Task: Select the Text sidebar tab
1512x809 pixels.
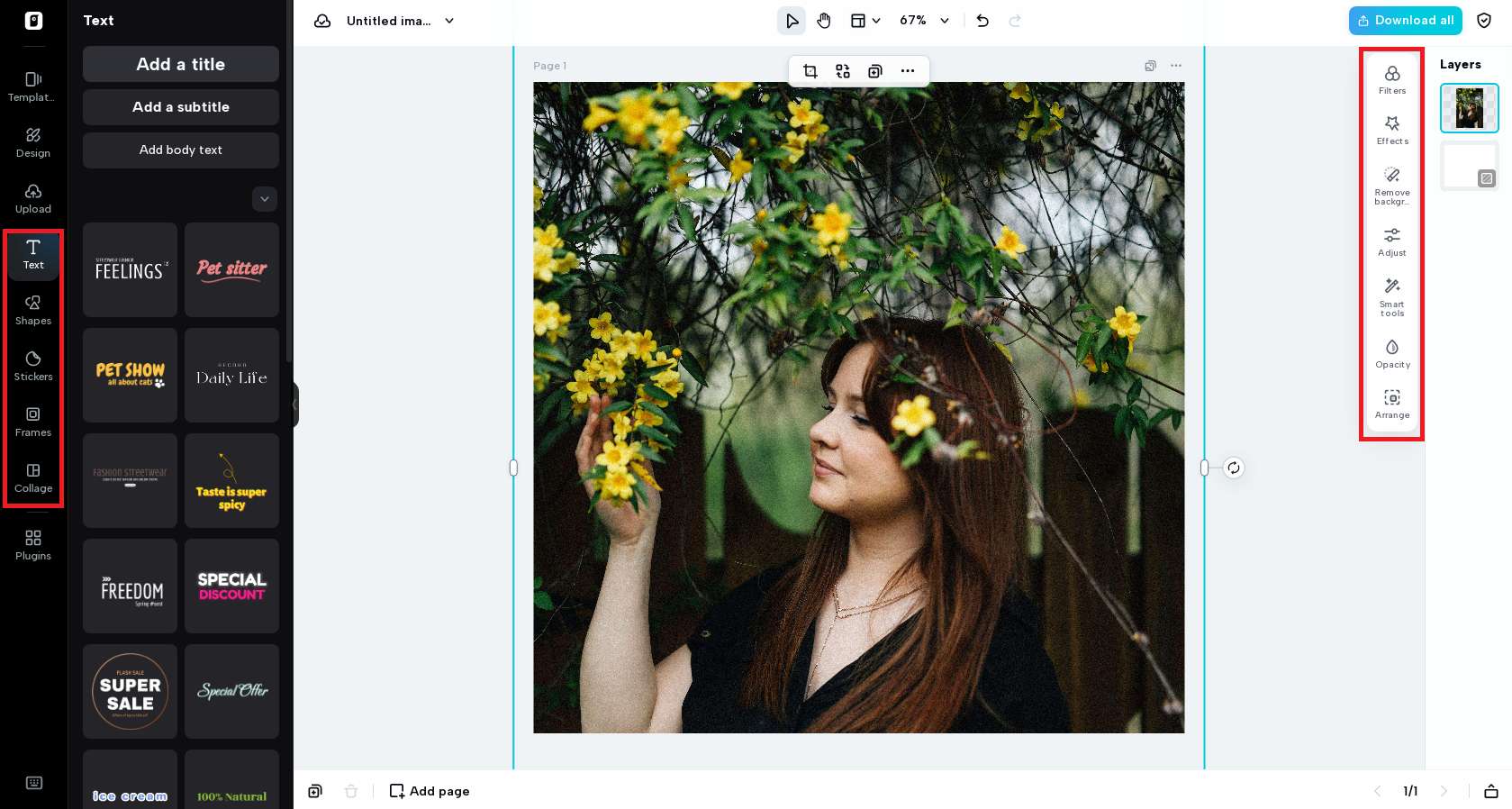Action: [33, 254]
